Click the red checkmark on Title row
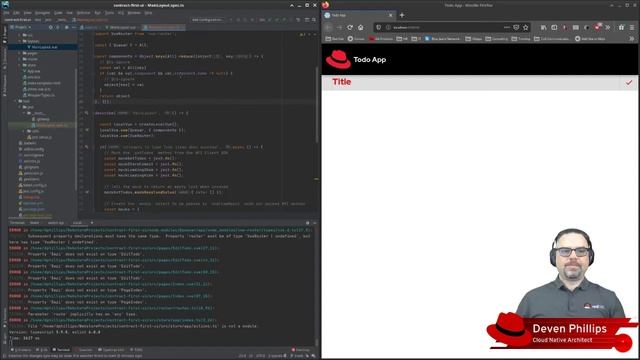This screenshot has height=360, width=640. 629,82
